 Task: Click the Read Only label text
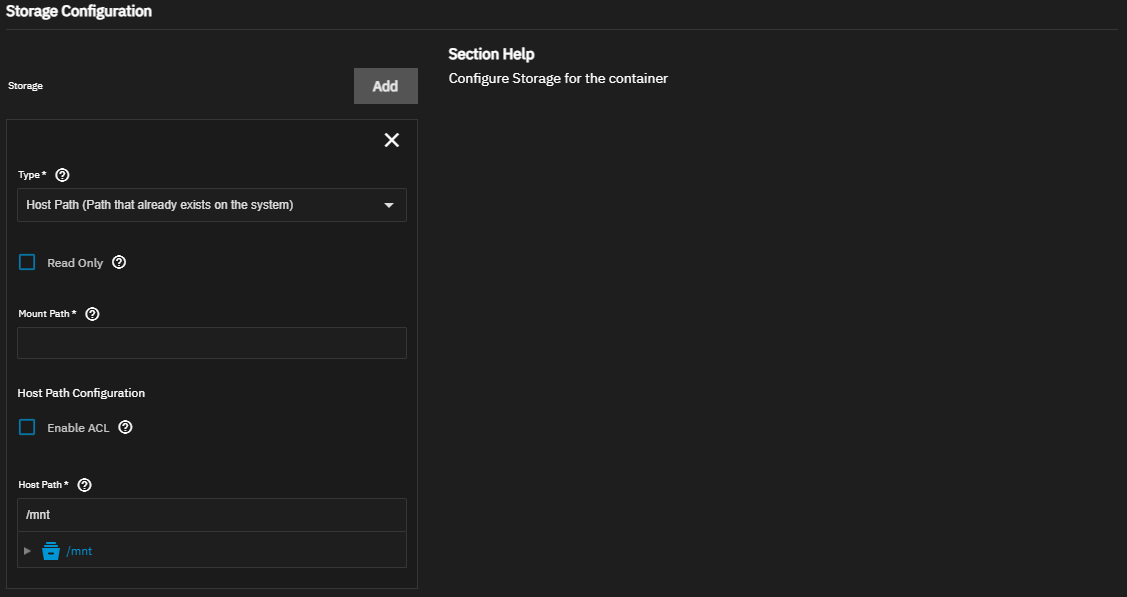75,263
